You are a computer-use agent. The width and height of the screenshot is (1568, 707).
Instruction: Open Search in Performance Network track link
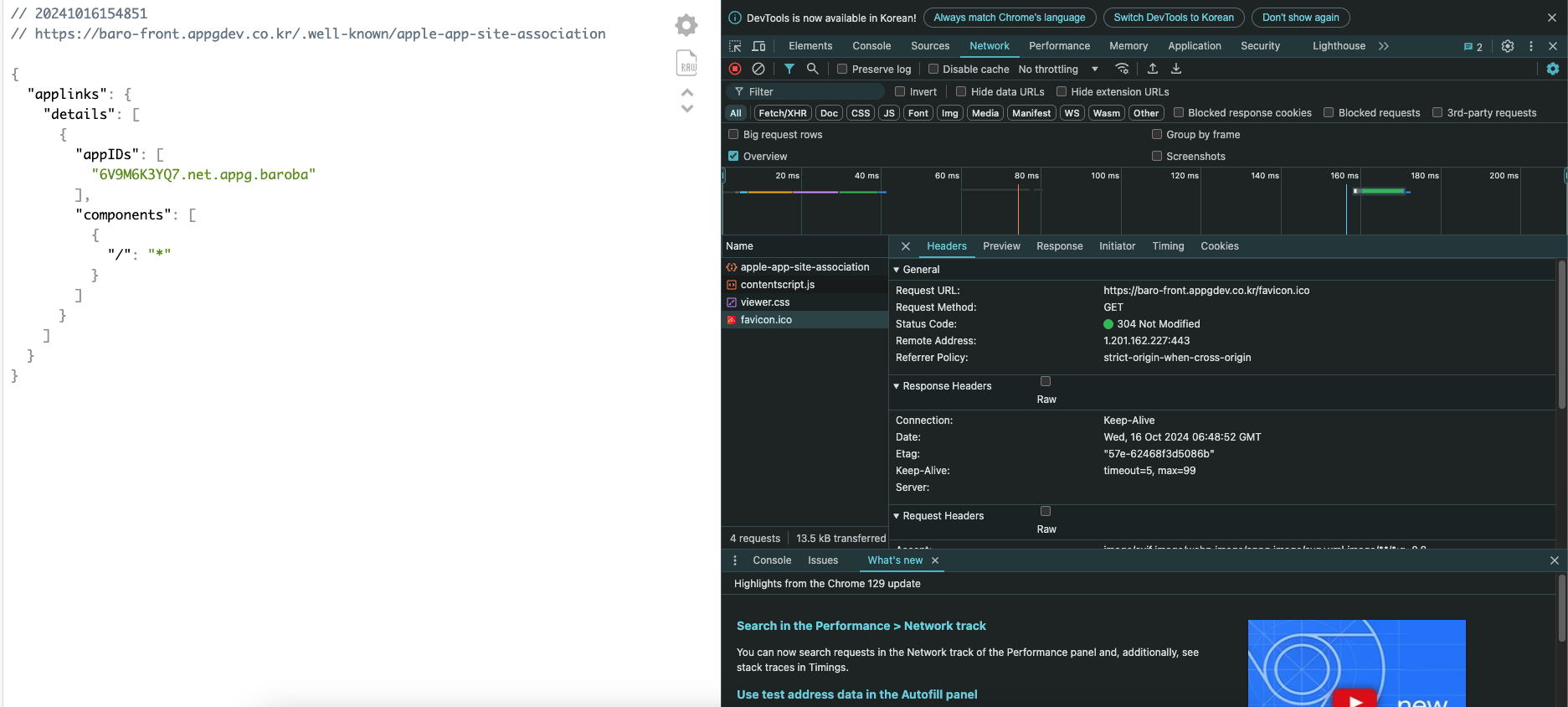[x=861, y=626]
